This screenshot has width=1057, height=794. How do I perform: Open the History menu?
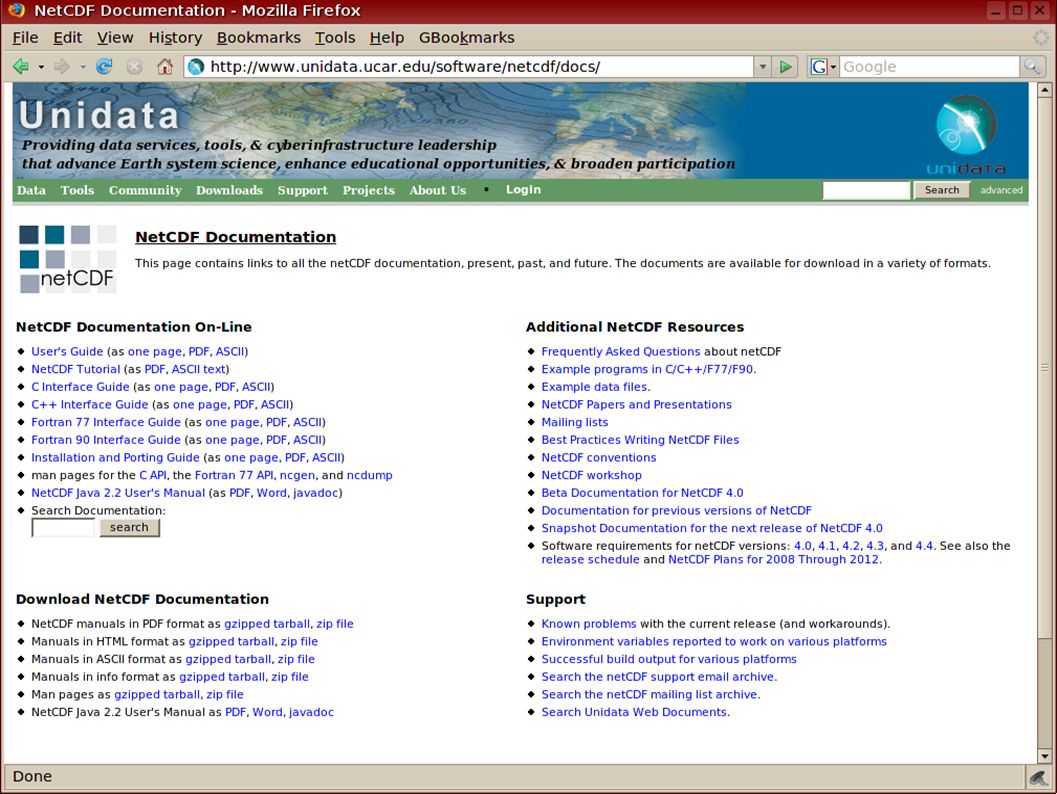point(175,38)
